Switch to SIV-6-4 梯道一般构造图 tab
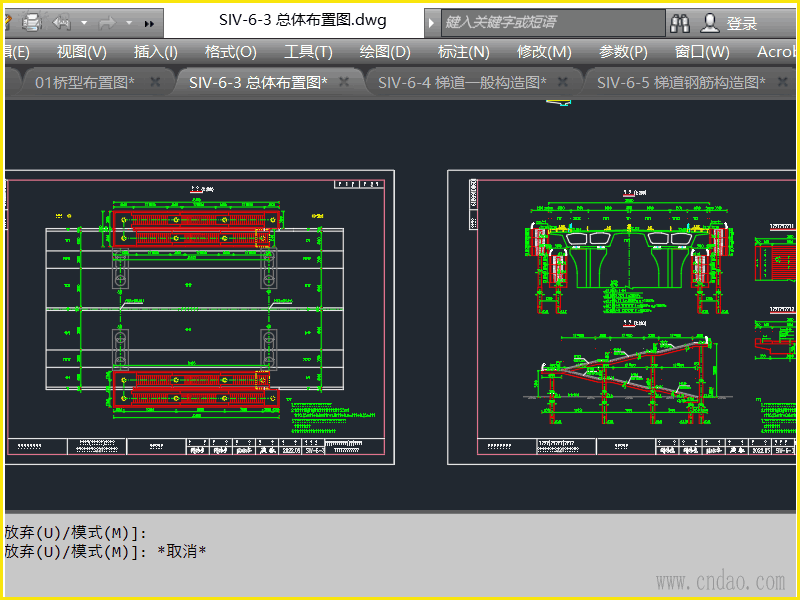 [462, 82]
